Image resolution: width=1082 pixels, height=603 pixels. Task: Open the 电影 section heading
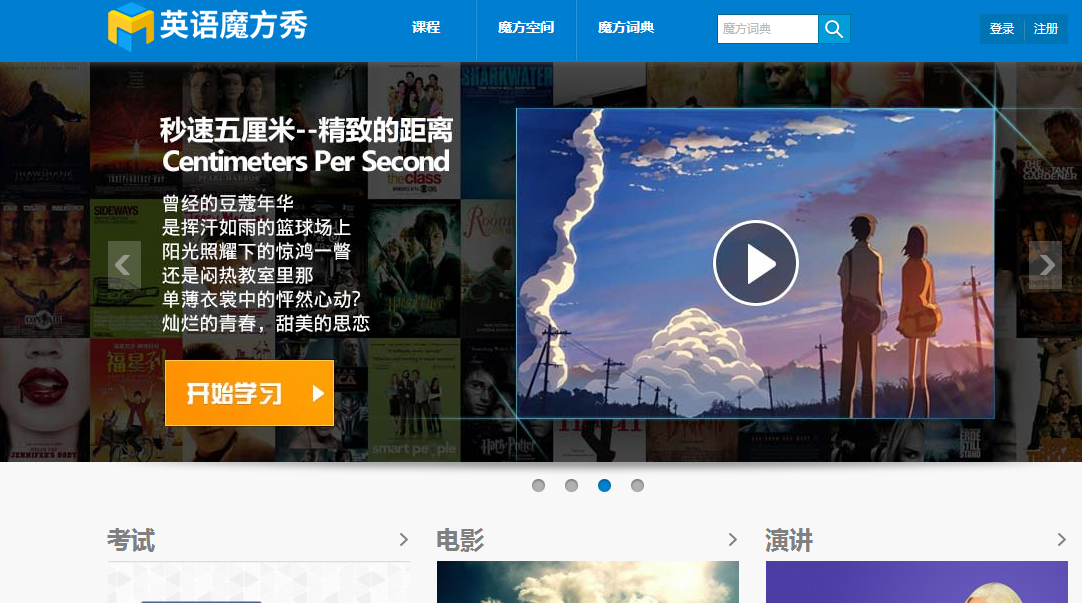pyautogui.click(x=460, y=540)
